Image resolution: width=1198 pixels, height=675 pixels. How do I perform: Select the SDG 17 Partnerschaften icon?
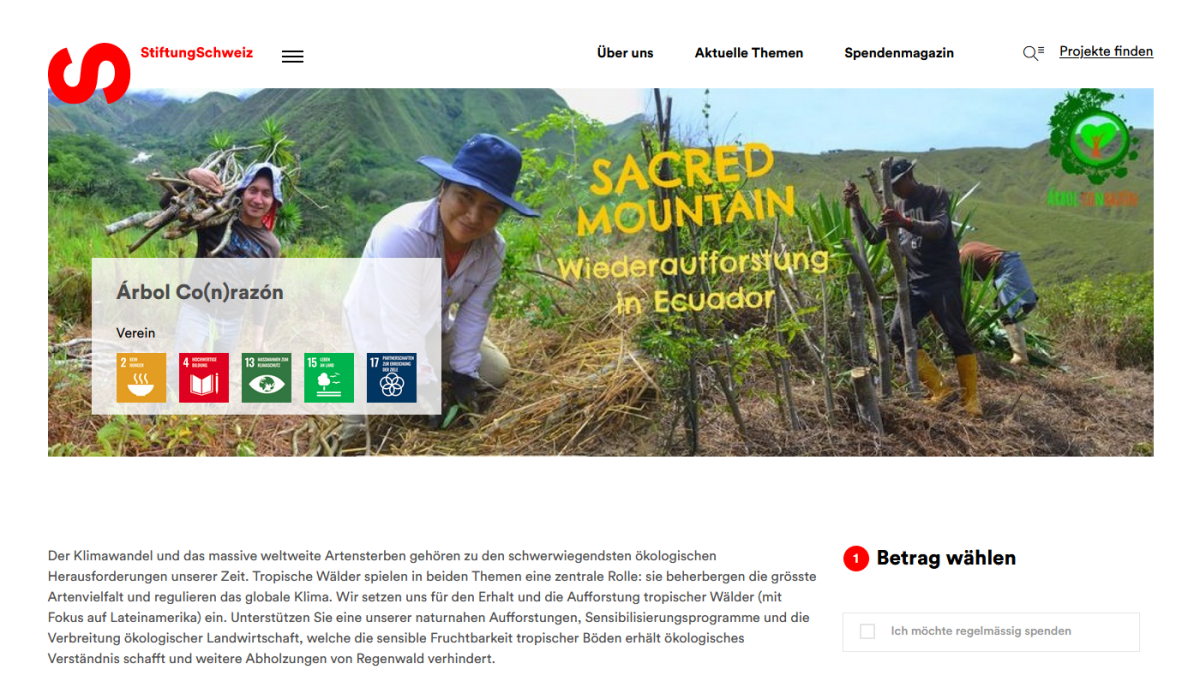coord(392,378)
